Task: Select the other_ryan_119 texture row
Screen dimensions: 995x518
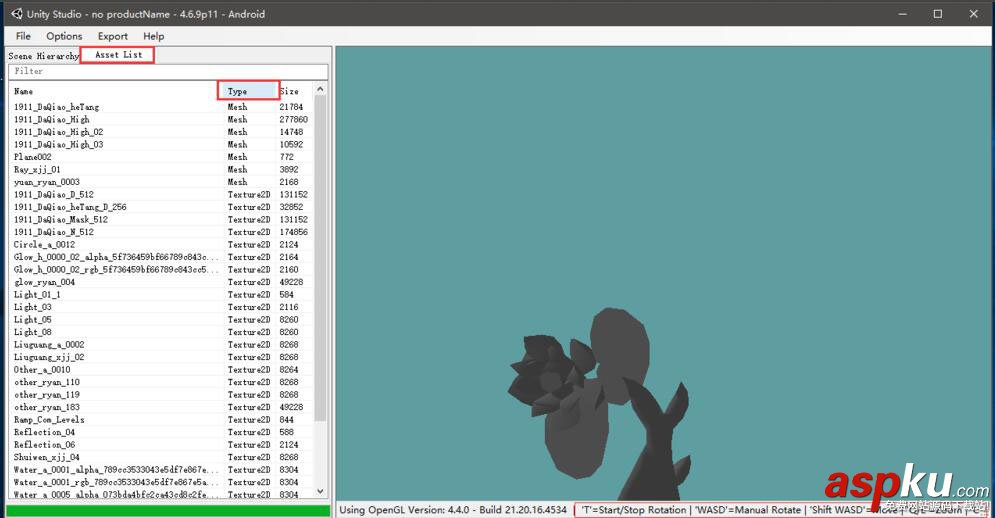Action: (162, 394)
